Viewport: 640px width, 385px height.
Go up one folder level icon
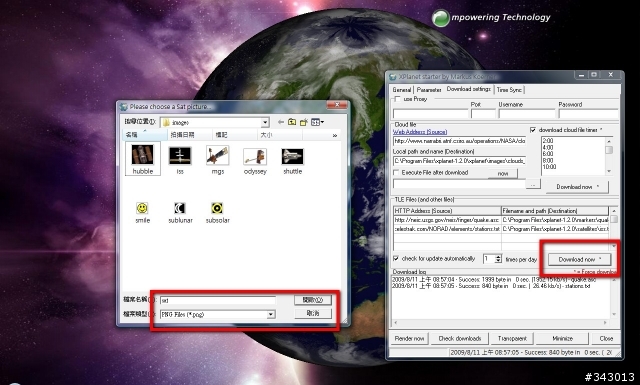[292, 122]
